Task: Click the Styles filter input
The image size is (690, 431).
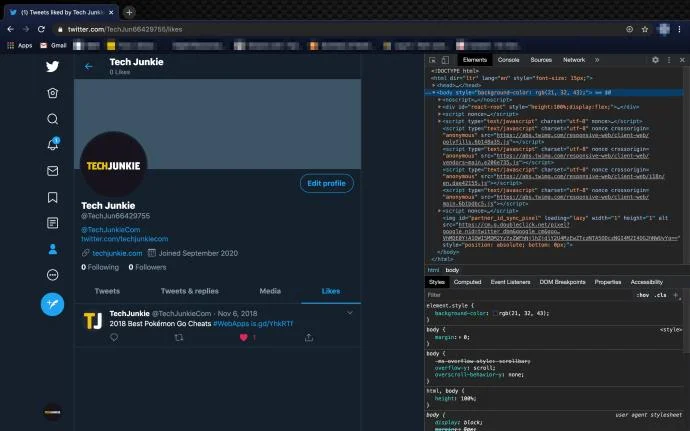Action: click(x=528, y=295)
